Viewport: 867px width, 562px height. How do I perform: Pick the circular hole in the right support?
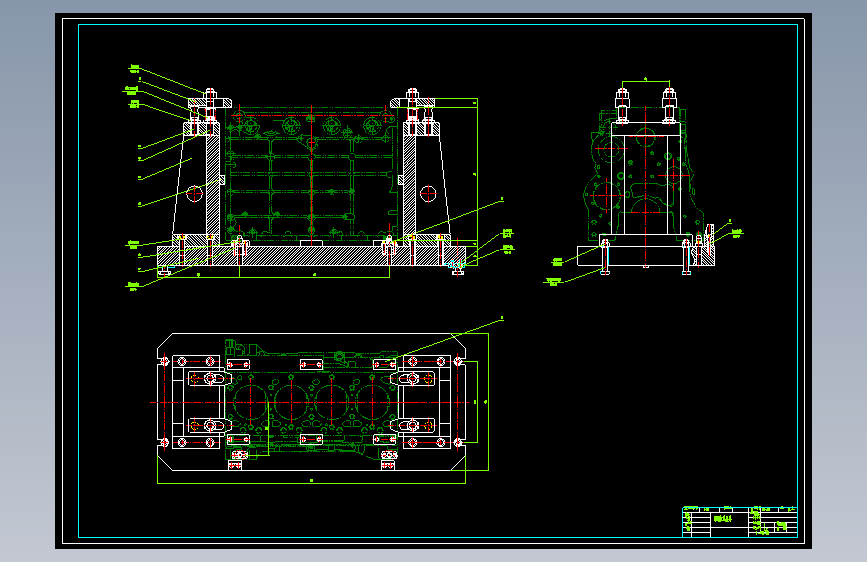(x=428, y=194)
